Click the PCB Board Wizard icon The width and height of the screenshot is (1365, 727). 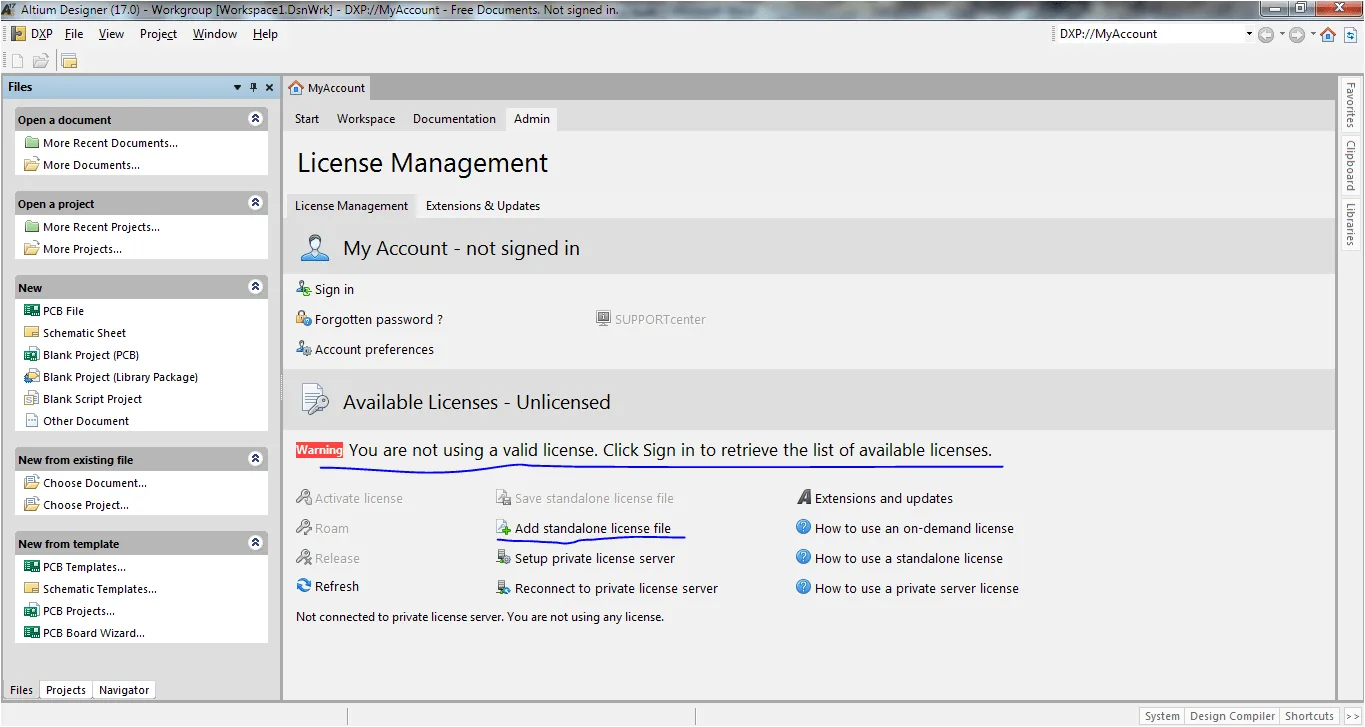32,633
